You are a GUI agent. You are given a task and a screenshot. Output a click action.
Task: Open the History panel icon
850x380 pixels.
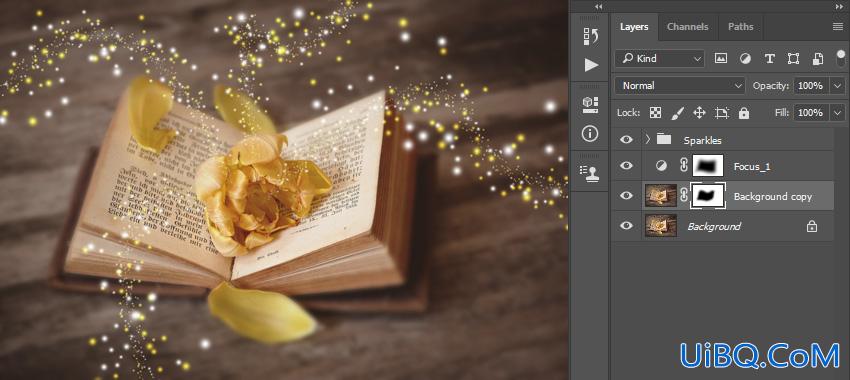tap(590, 36)
